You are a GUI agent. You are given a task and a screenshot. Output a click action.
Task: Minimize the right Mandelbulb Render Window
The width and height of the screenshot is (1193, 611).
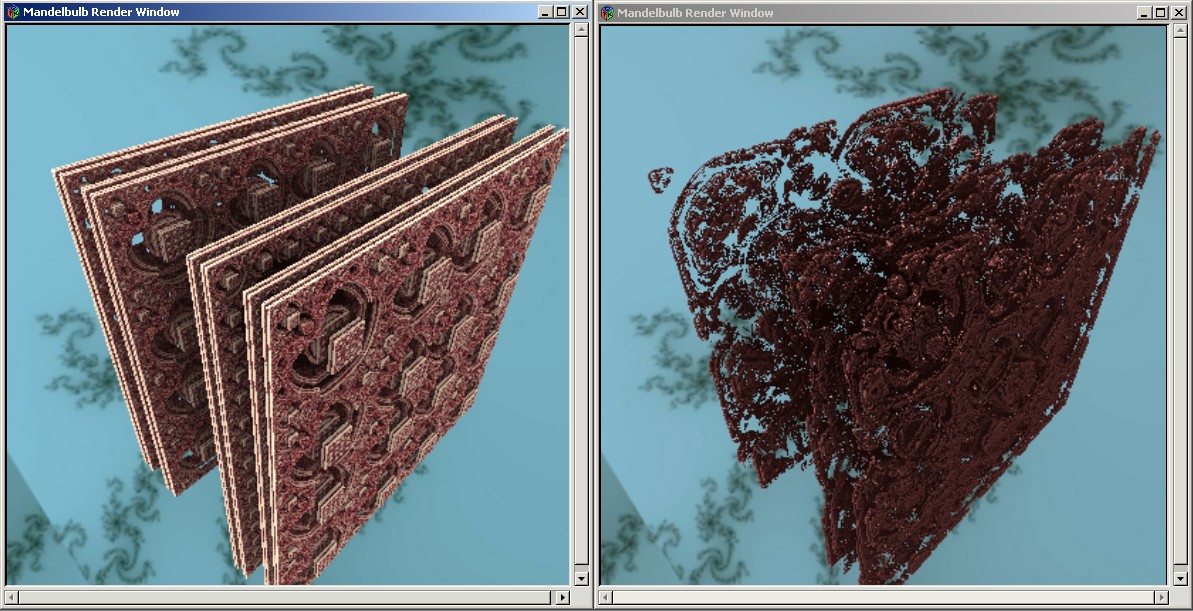click(x=1142, y=13)
